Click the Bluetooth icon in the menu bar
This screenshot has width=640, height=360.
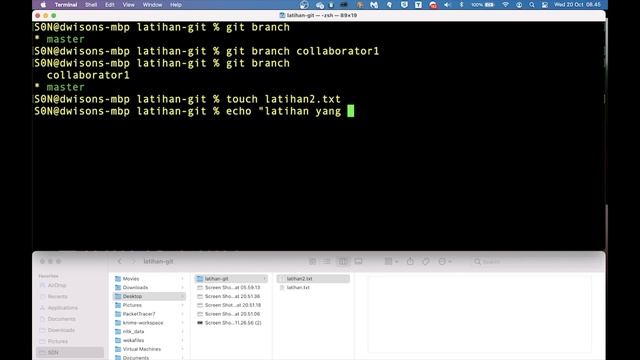click(x=462, y=5)
